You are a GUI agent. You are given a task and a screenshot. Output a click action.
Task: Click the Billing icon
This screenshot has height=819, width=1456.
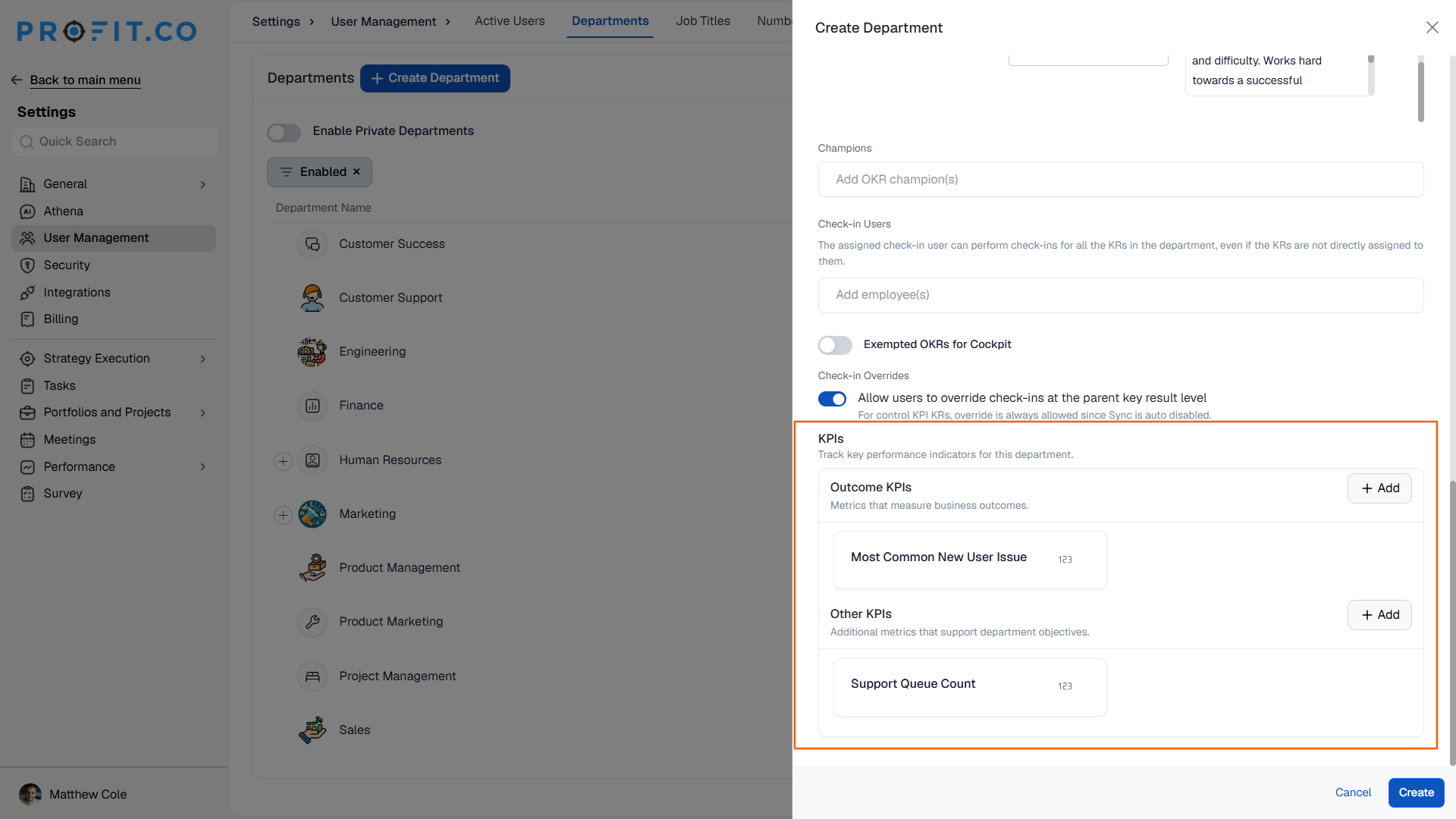[27, 319]
